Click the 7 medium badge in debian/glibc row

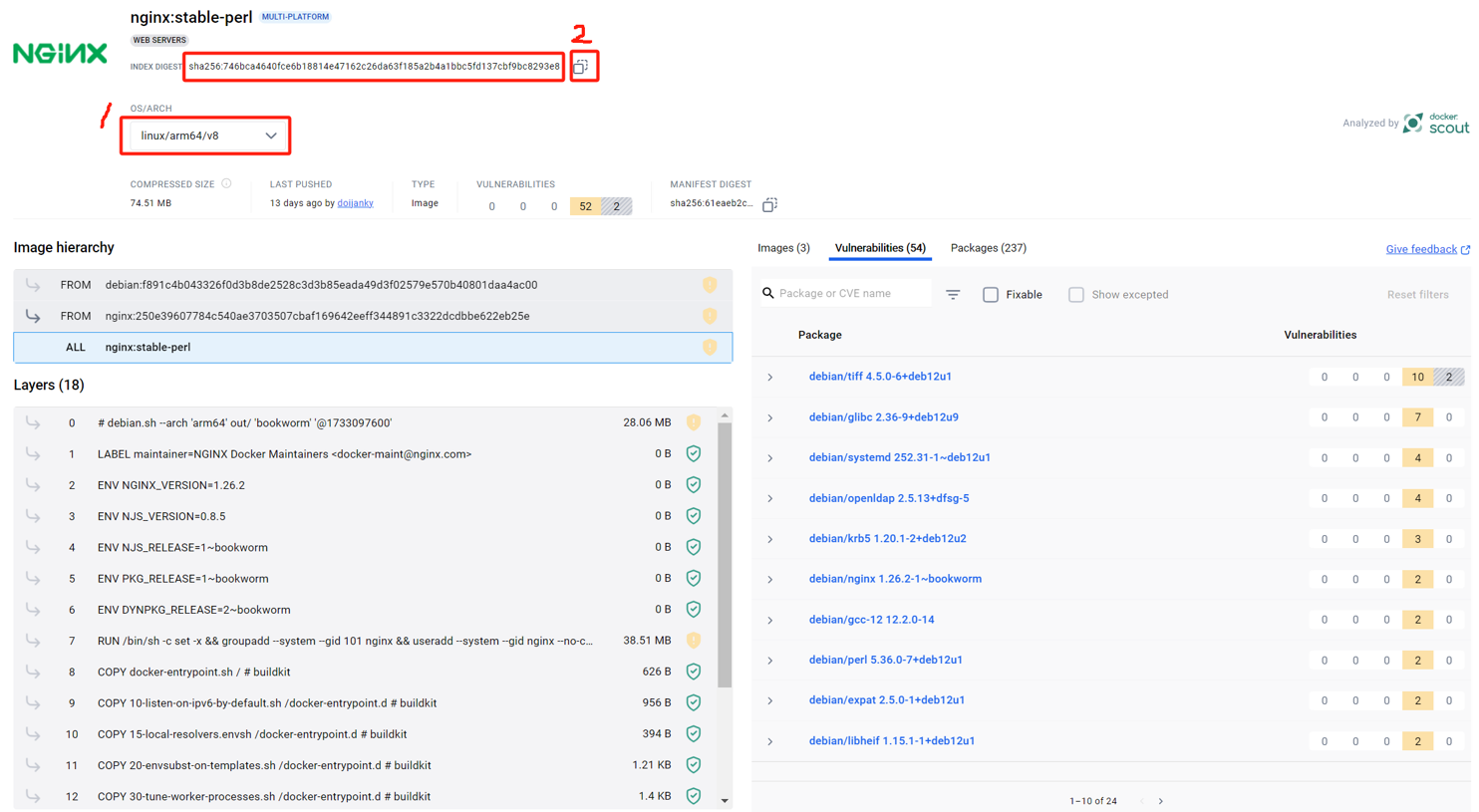click(x=1417, y=417)
